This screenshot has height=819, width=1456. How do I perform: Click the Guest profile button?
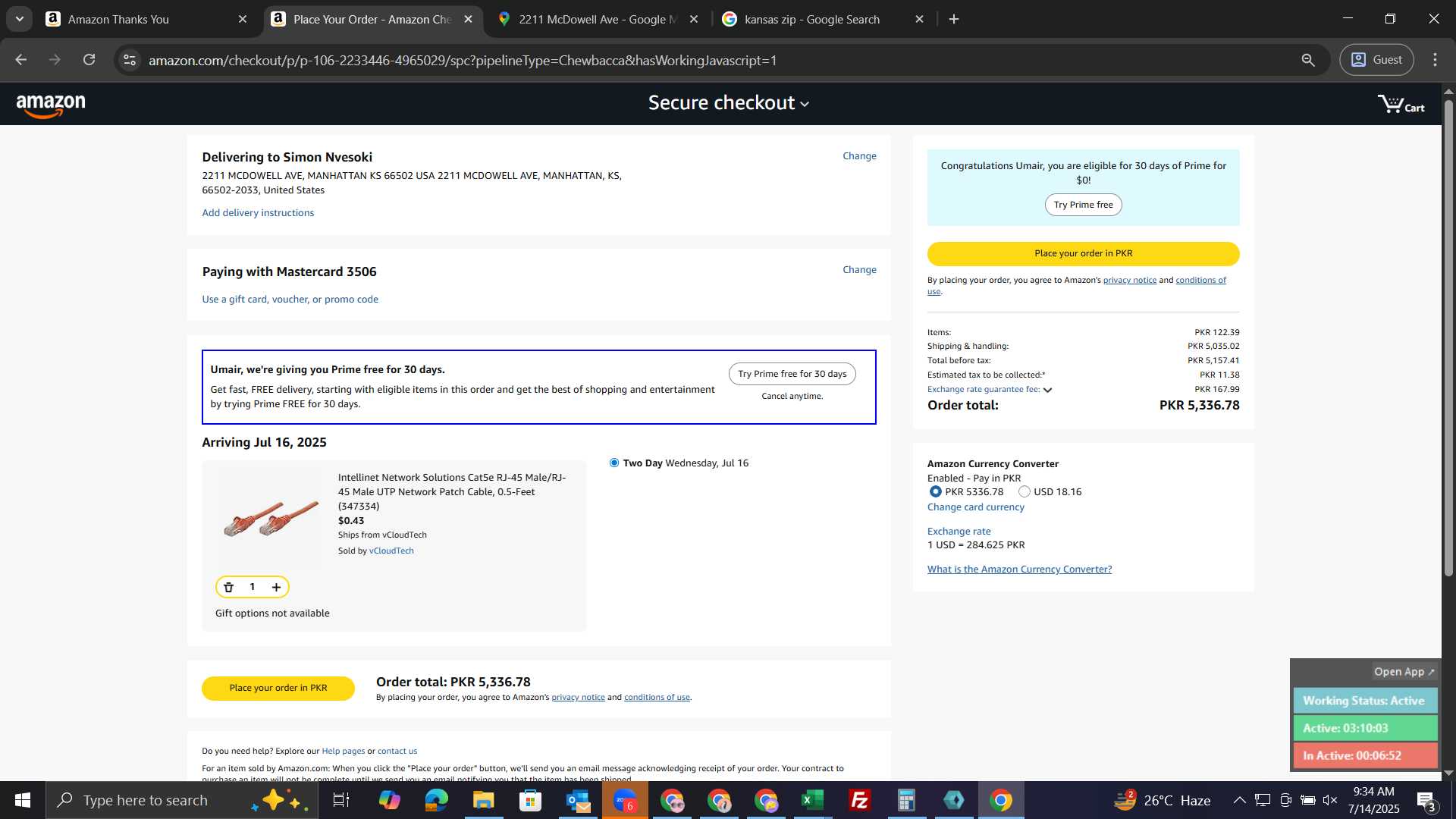(1376, 60)
